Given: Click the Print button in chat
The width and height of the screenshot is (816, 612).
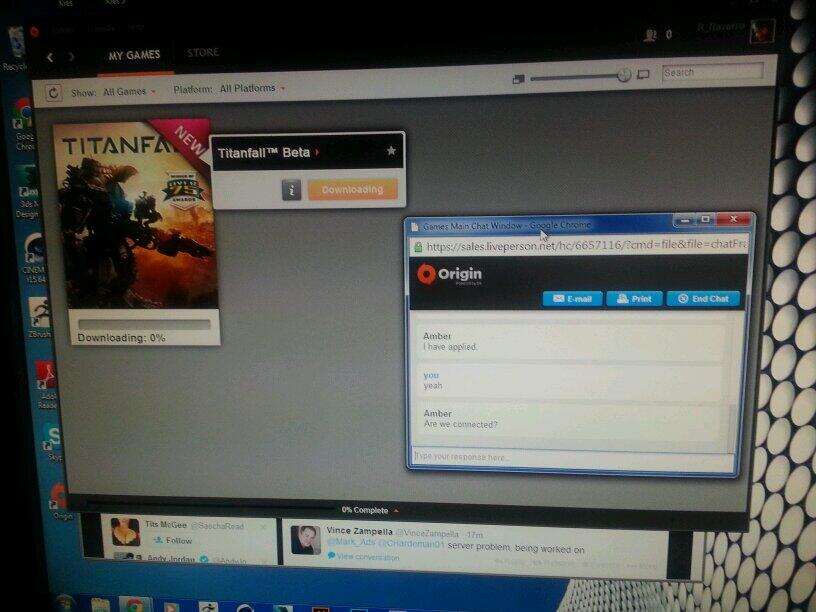Looking at the screenshot, I should pyautogui.click(x=634, y=299).
